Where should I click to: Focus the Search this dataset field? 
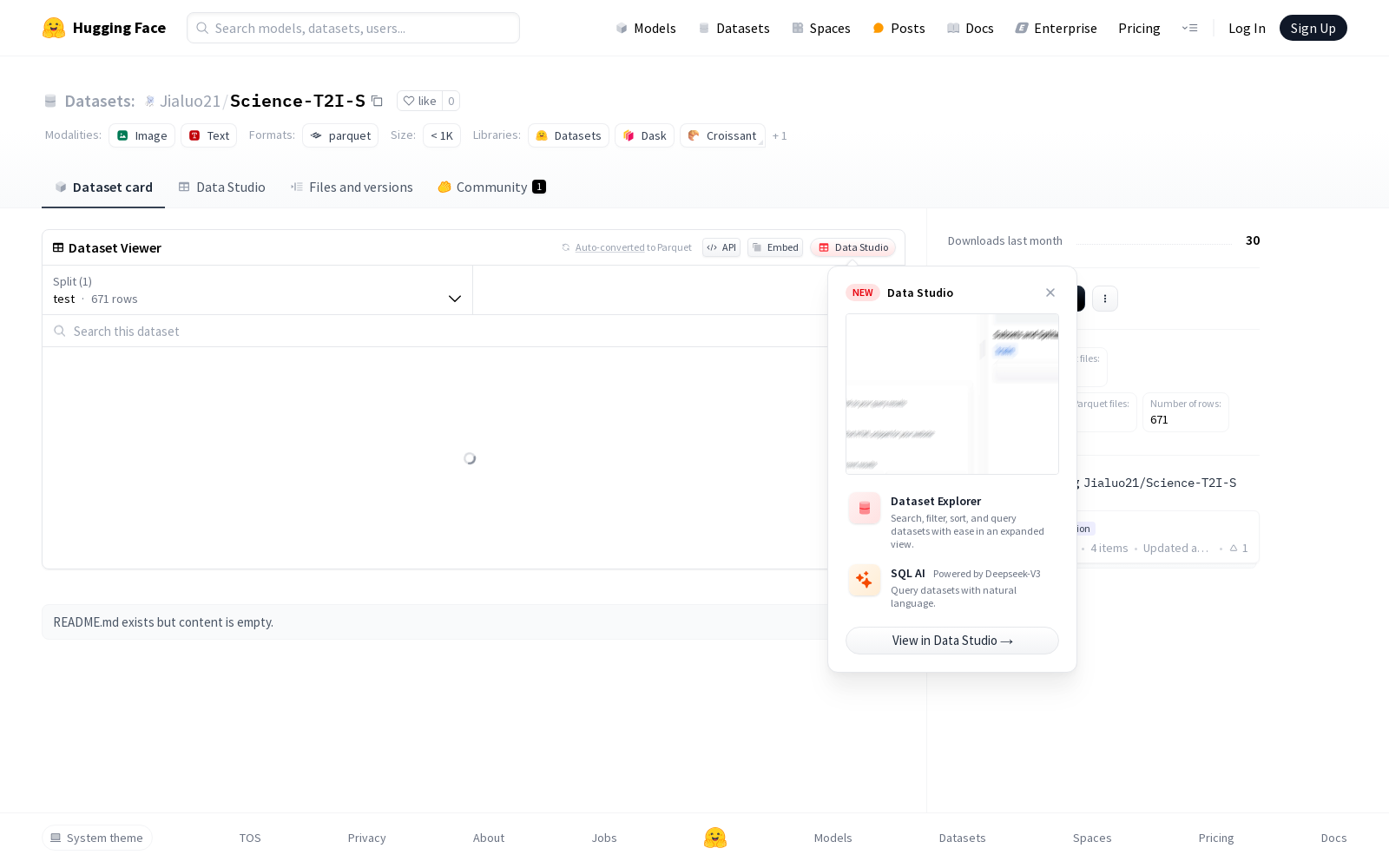click(x=435, y=331)
